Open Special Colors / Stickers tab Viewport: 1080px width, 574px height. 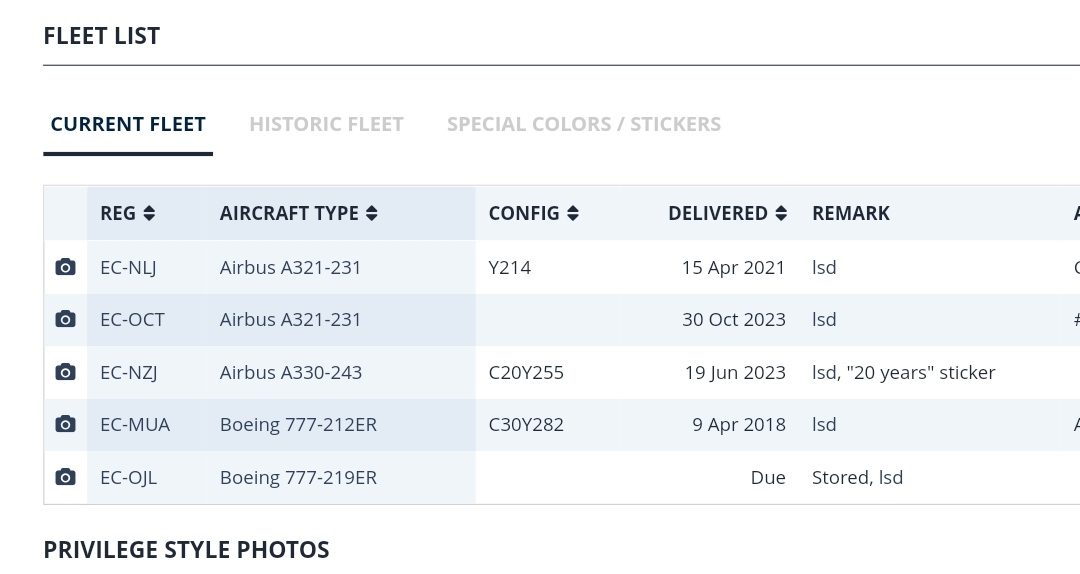pos(583,124)
